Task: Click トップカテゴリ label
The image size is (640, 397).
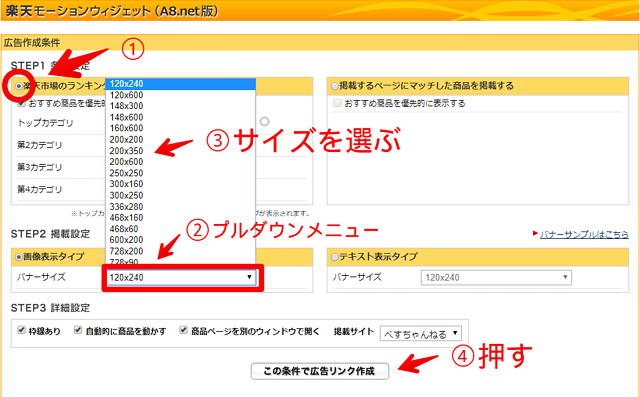Action: click(x=45, y=123)
